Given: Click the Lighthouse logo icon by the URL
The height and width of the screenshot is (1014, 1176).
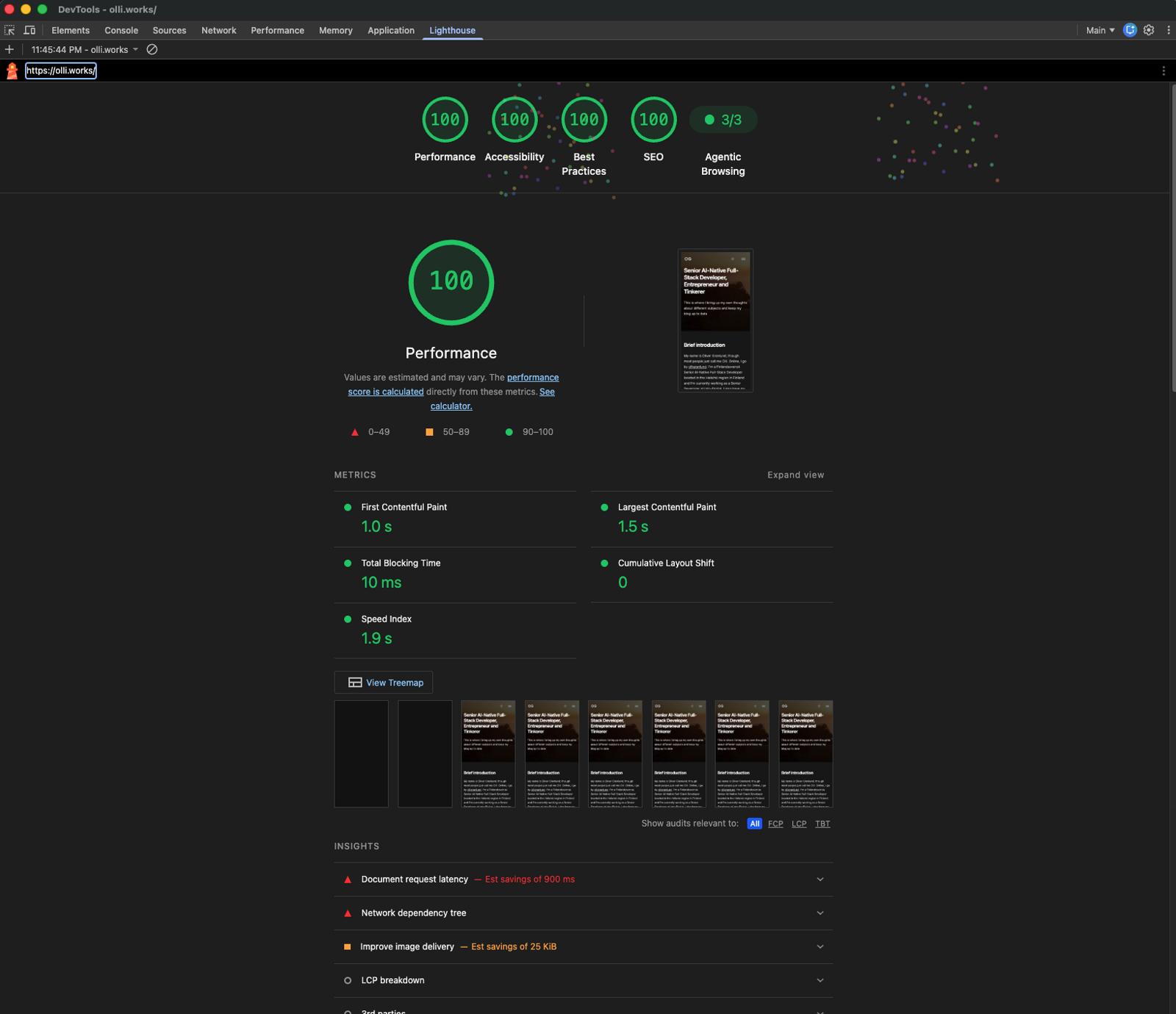Looking at the screenshot, I should (x=12, y=71).
